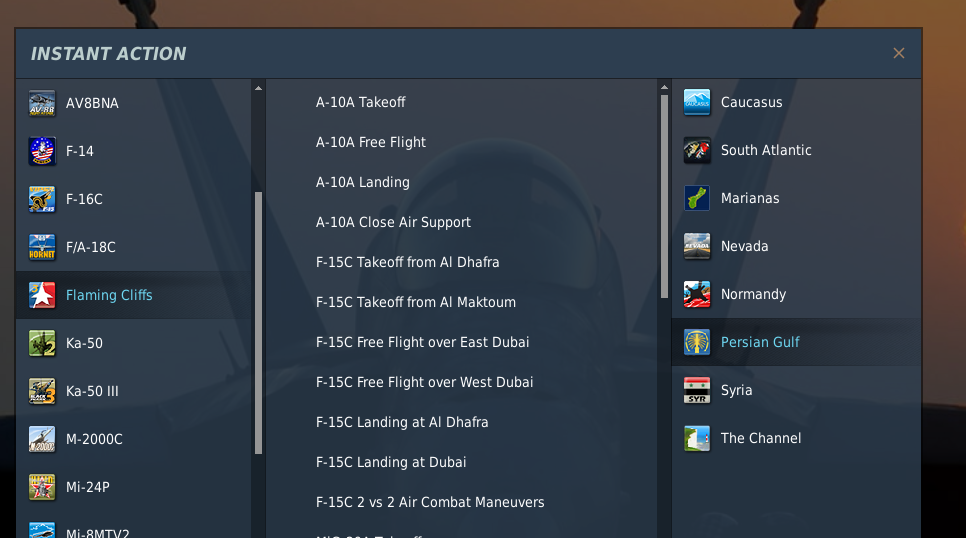This screenshot has height=538, width=966.
Task: Switch map to Syria
Action: (x=797, y=391)
